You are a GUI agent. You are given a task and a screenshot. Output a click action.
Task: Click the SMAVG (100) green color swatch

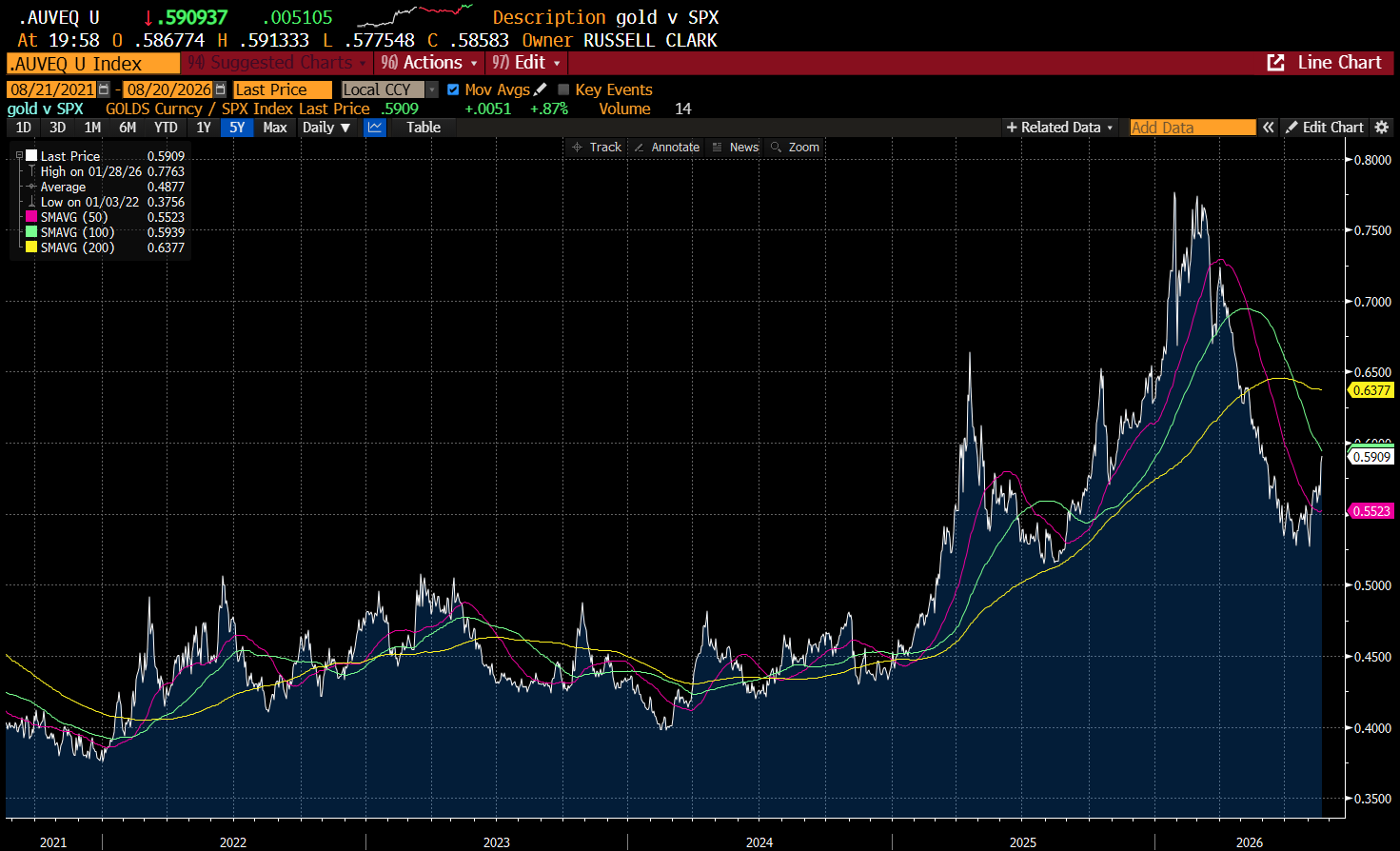click(31, 232)
